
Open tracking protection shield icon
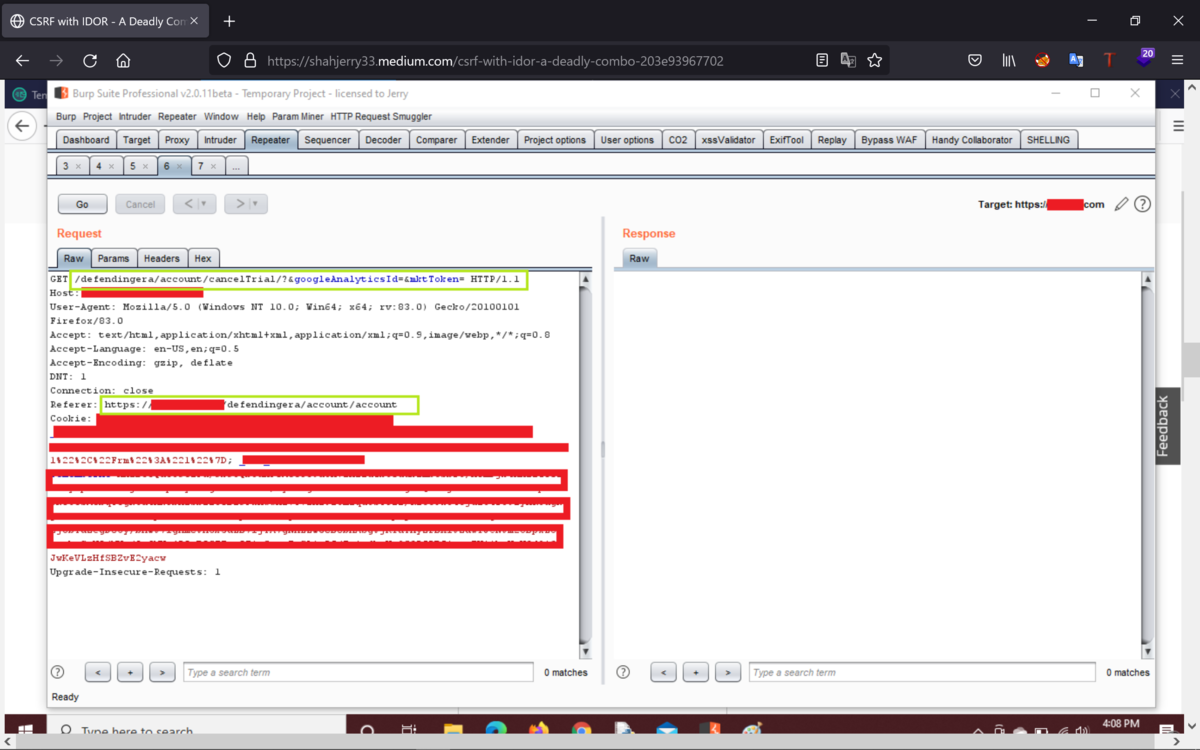point(224,60)
